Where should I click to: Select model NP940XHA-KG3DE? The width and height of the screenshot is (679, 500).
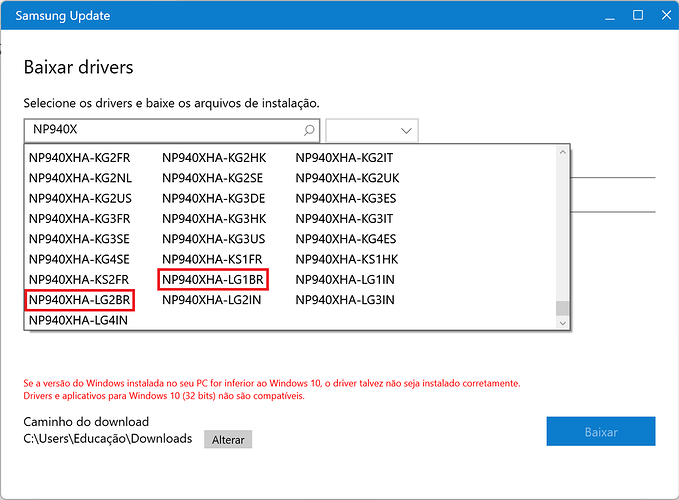pos(213,198)
